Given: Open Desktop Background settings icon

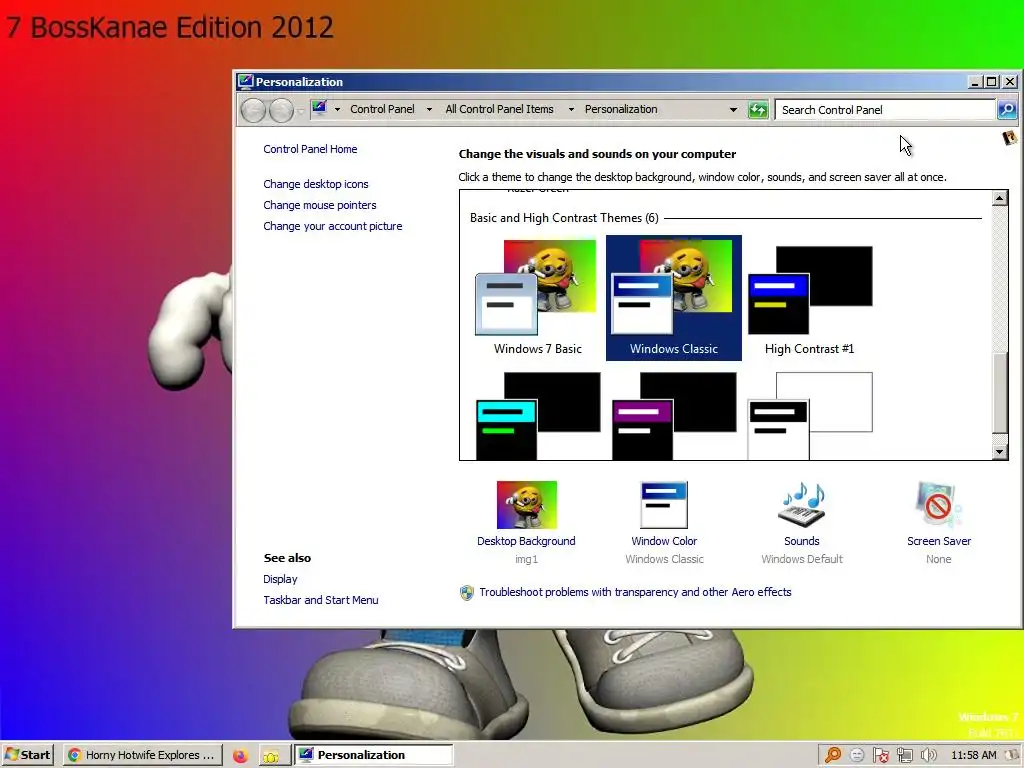Looking at the screenshot, I should click(526, 505).
